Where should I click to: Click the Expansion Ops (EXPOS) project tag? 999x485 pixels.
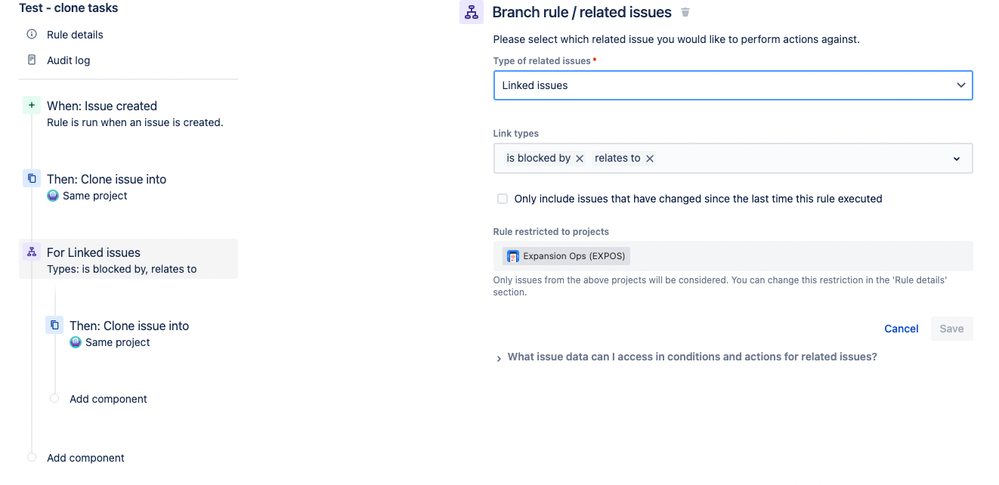(566, 256)
